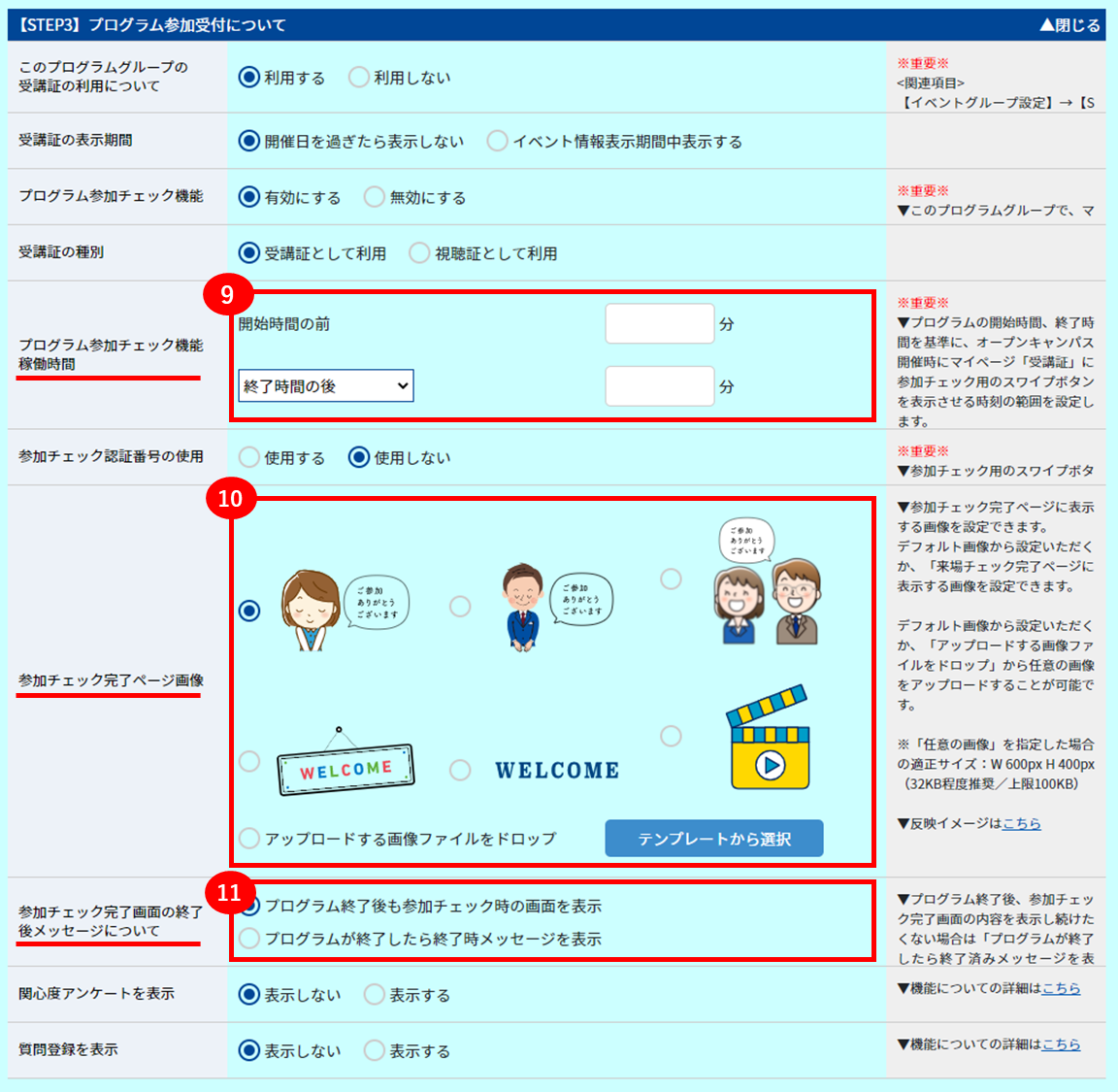Image resolution: width=1118 pixels, height=1092 pixels.
Task: Click the bowing woman thank-you illustration
Action: pos(345,610)
